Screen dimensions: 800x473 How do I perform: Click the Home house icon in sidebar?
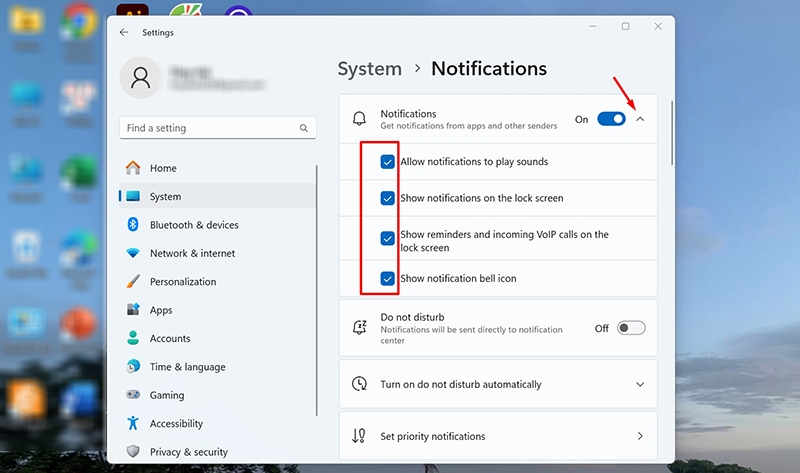click(133, 168)
